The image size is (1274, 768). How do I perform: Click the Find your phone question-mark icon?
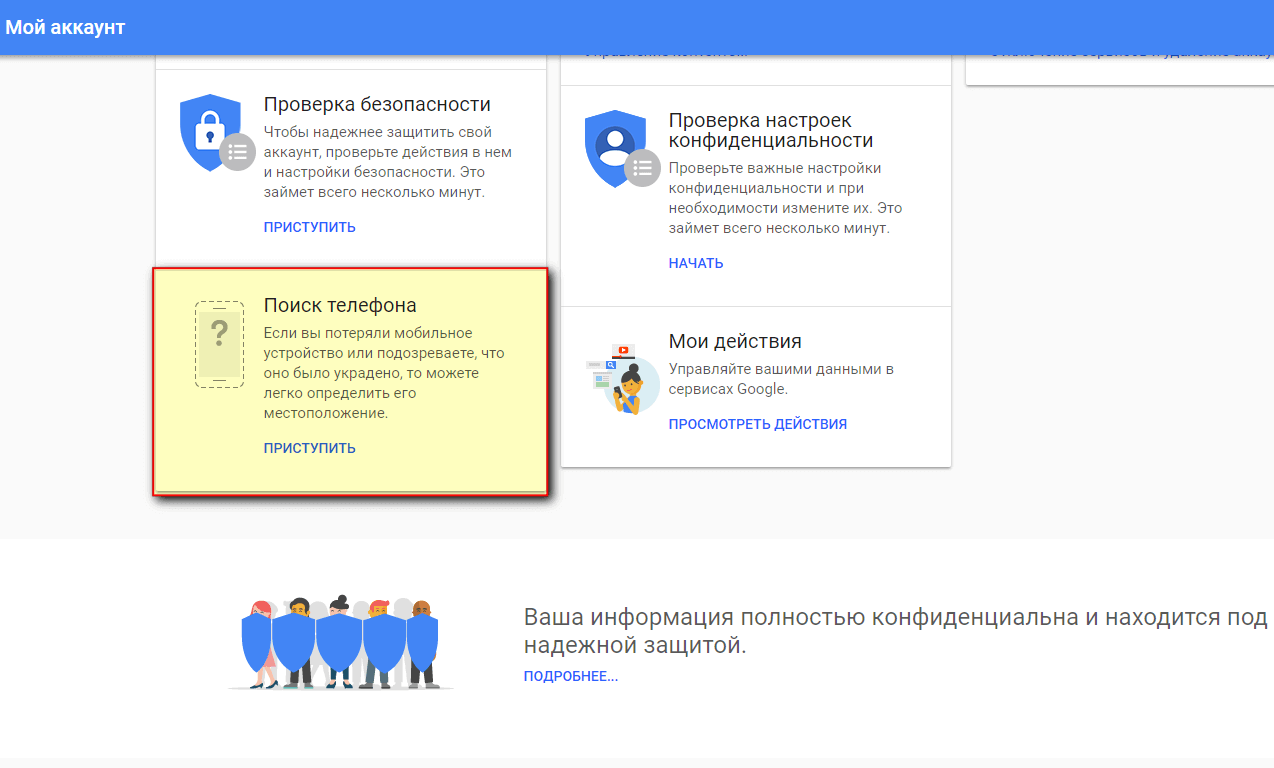click(219, 344)
